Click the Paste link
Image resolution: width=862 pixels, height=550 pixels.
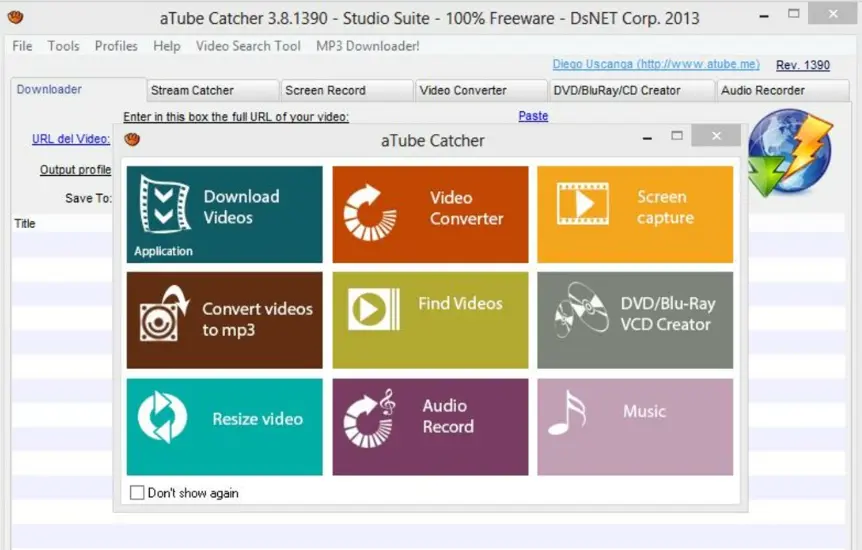533,116
